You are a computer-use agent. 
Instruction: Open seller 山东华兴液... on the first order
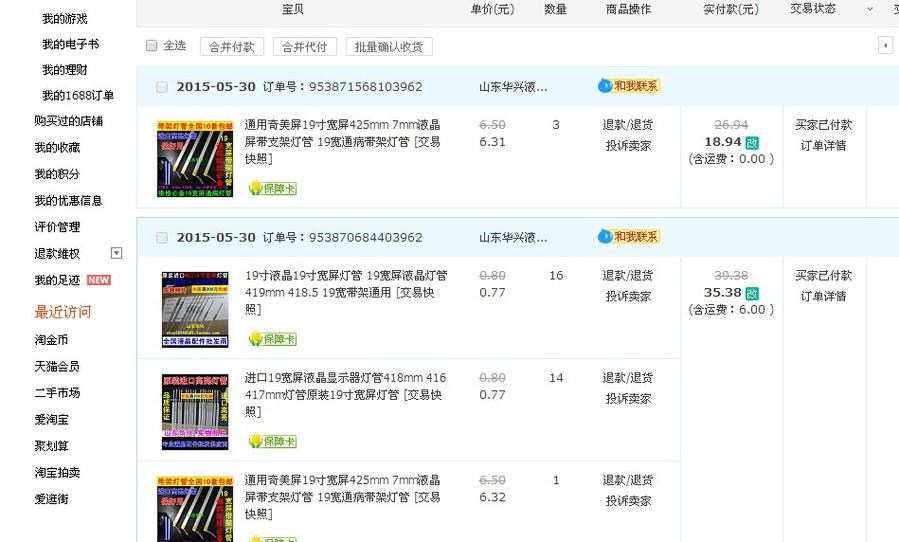coord(513,87)
